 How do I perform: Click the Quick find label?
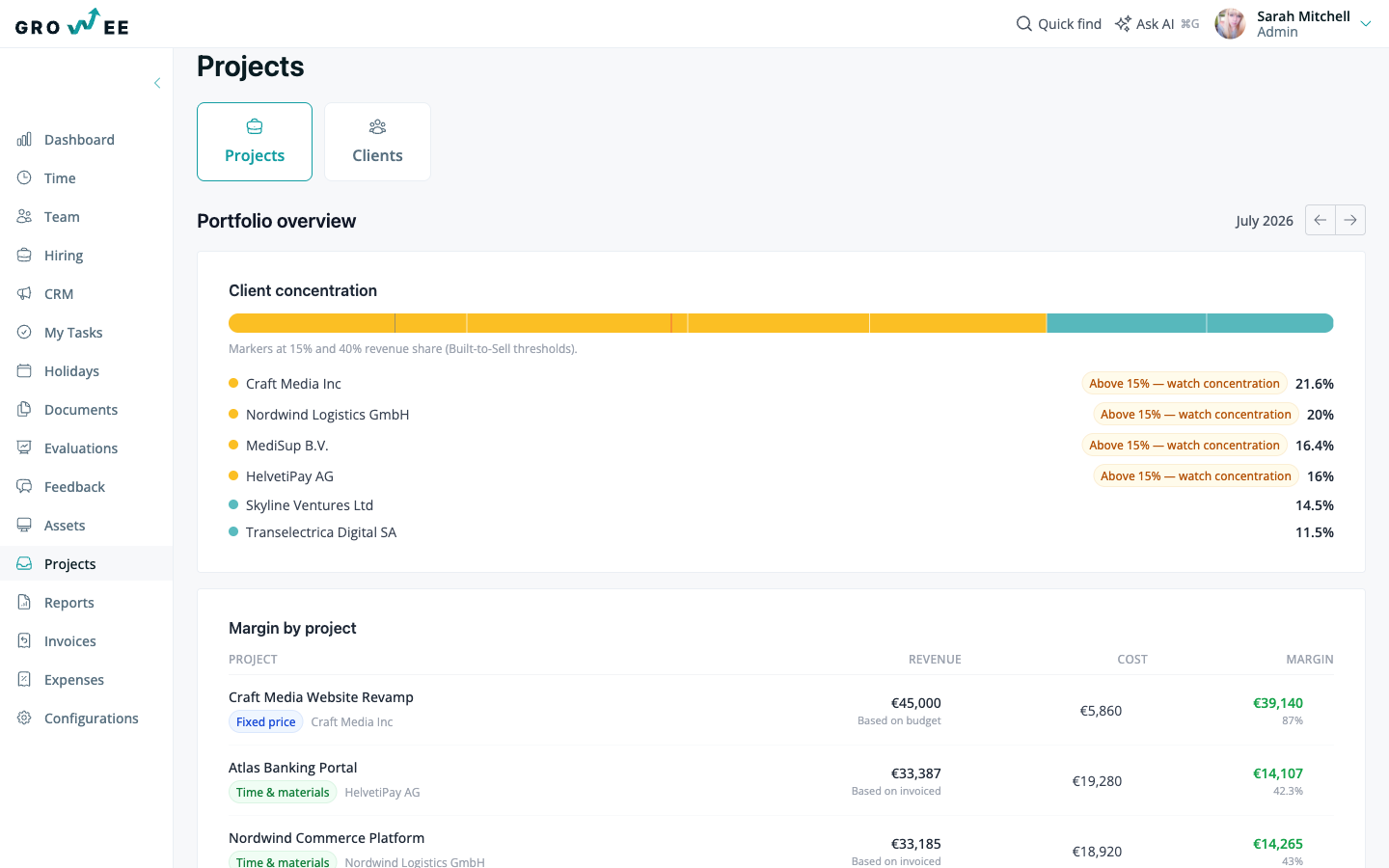click(1070, 24)
